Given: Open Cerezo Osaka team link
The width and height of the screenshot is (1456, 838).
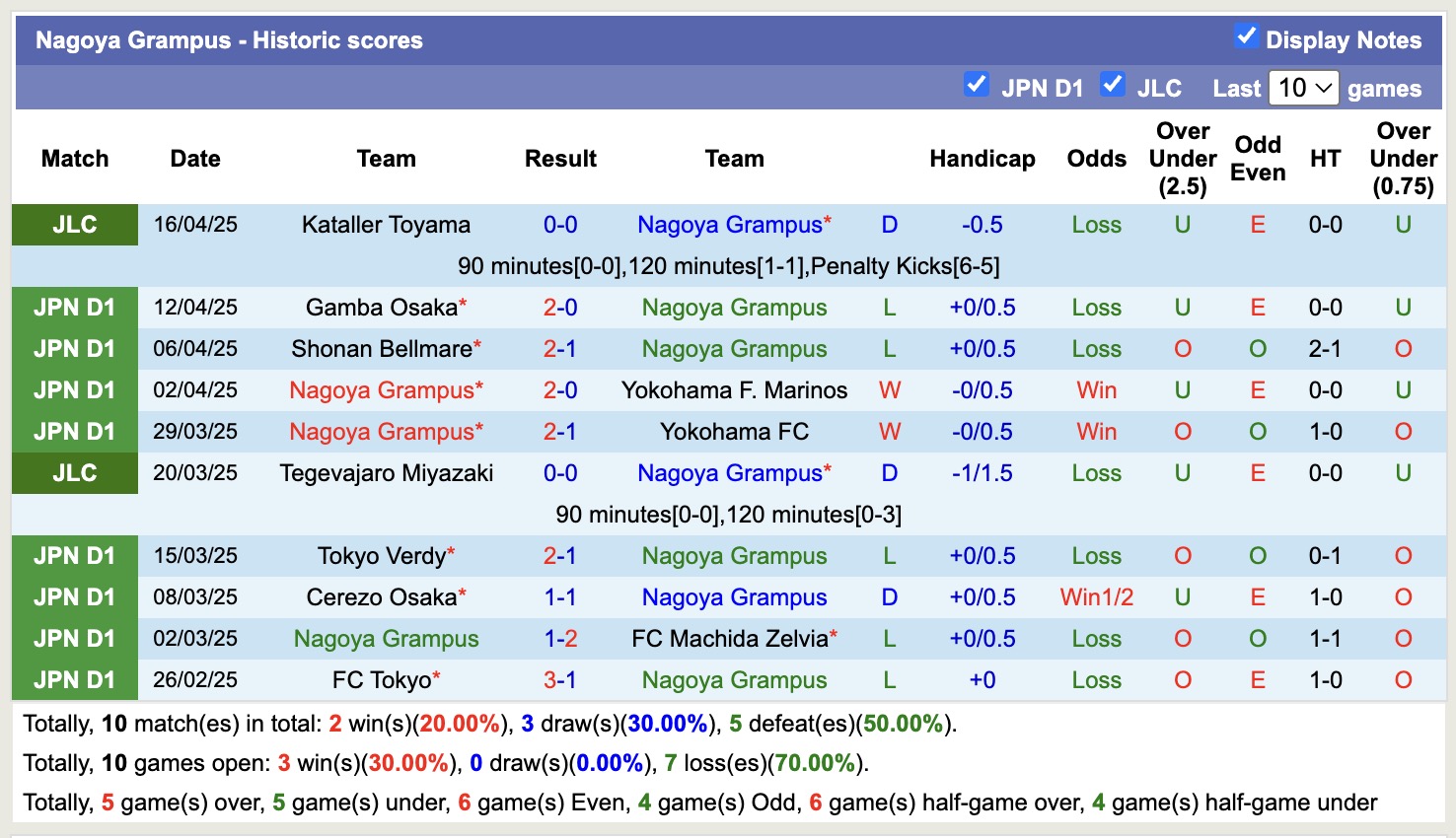Looking at the screenshot, I should pyautogui.click(x=382, y=597).
